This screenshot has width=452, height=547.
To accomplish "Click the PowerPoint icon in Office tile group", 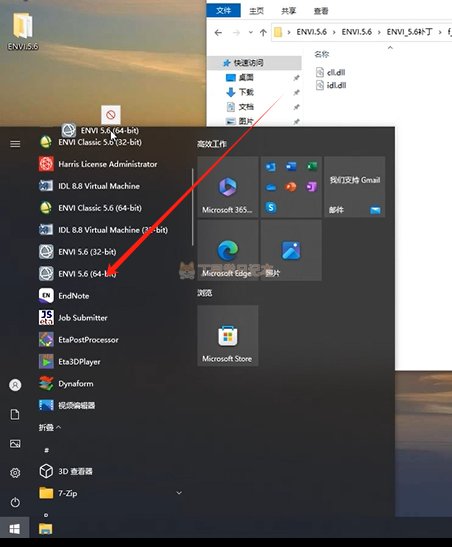I will point(291,187).
